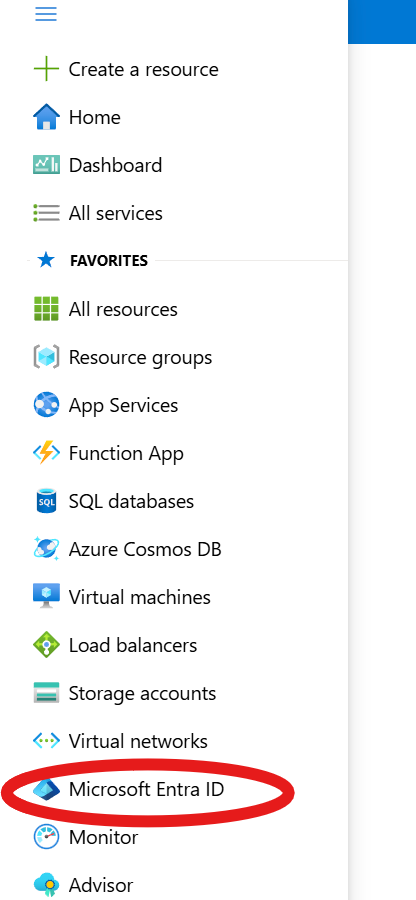Click the Create a resource label
This screenshot has height=900, width=416.
(143, 69)
